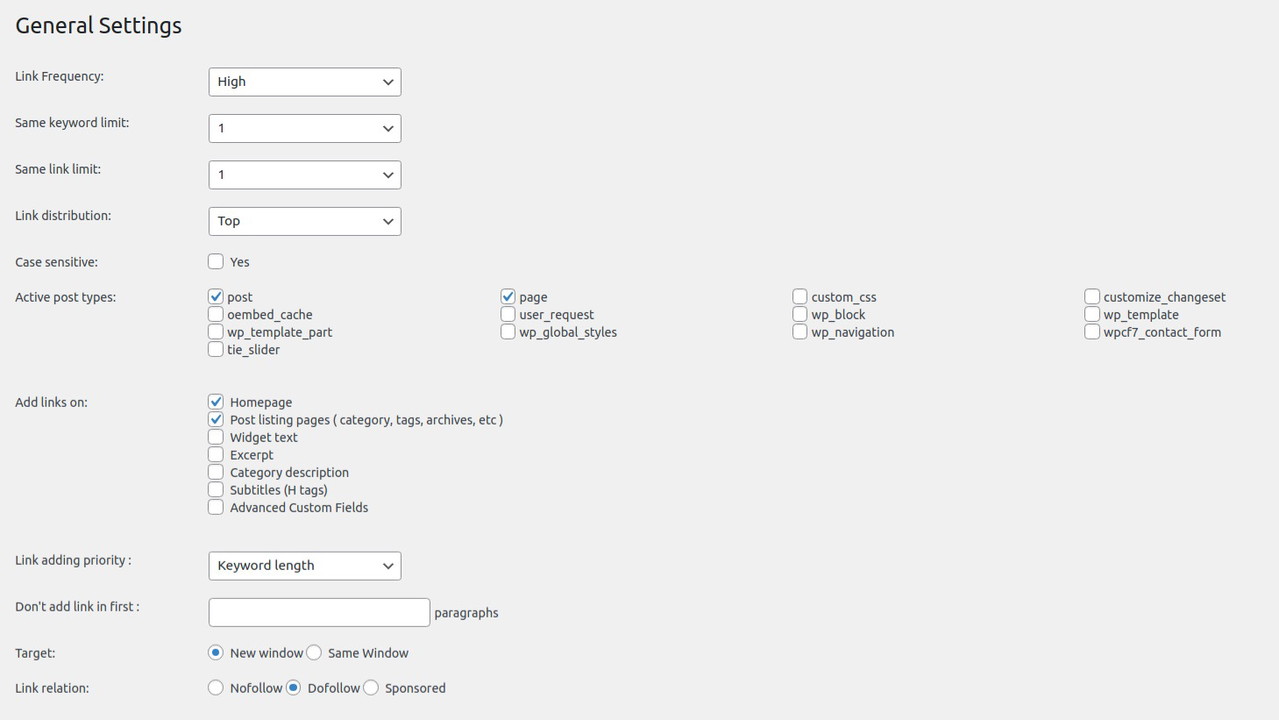Enable links in Category description
The image size is (1279, 720).
coord(216,472)
